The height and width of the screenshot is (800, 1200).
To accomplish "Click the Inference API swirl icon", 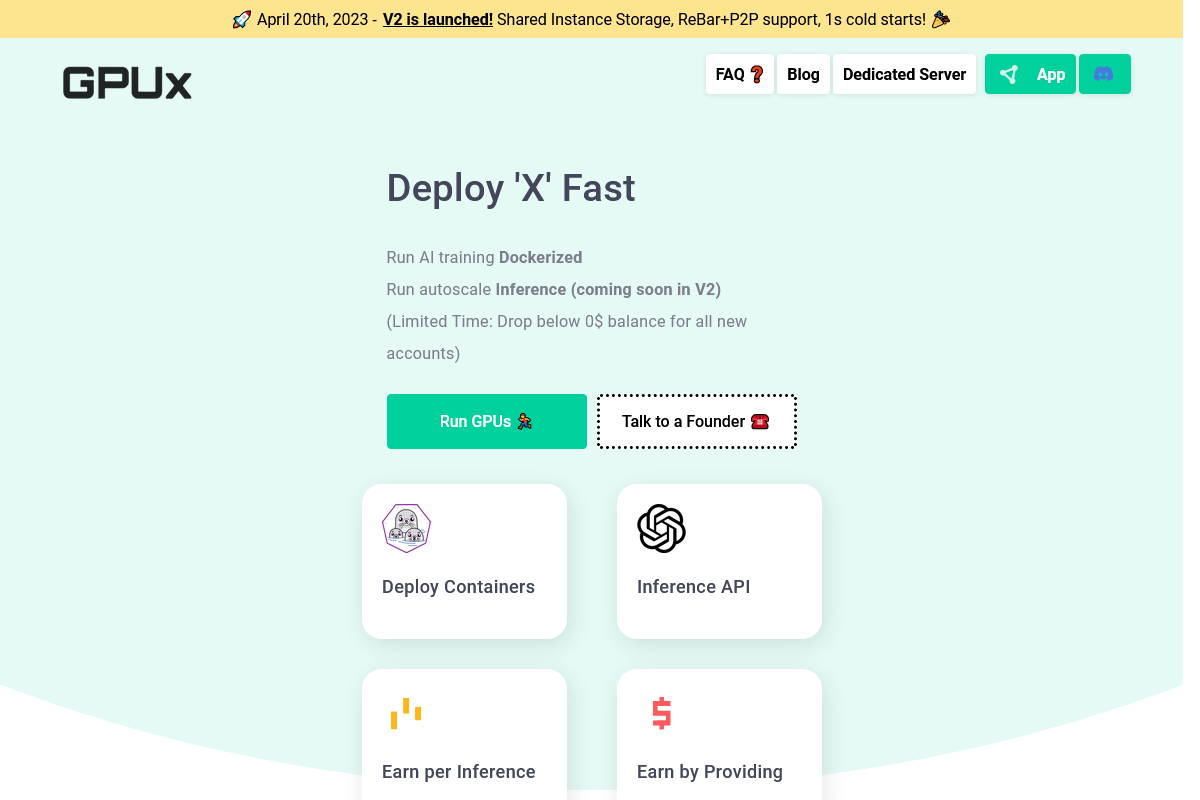I will click(x=661, y=529).
